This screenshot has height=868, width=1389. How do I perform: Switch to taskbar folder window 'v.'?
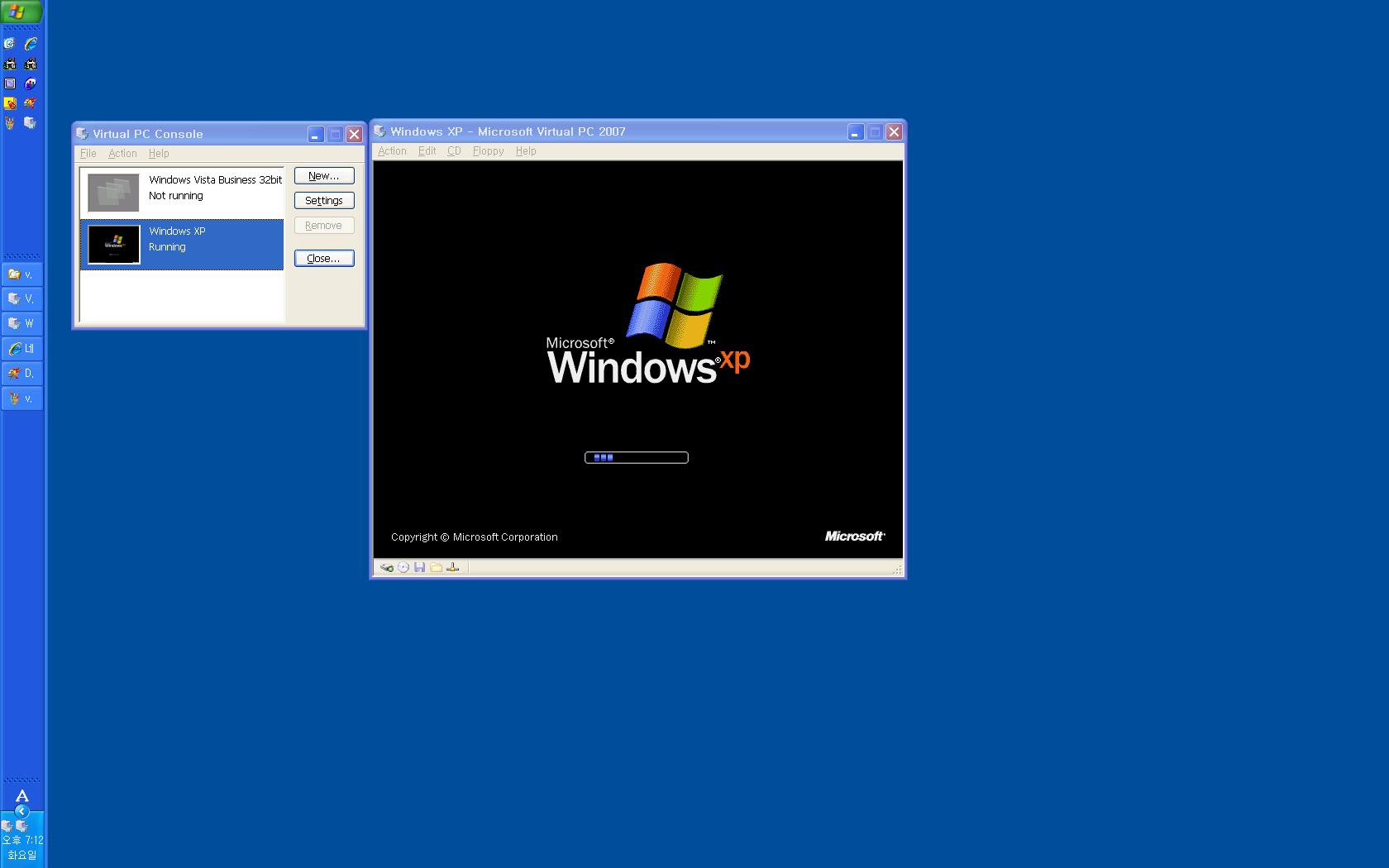pyautogui.click(x=21, y=274)
